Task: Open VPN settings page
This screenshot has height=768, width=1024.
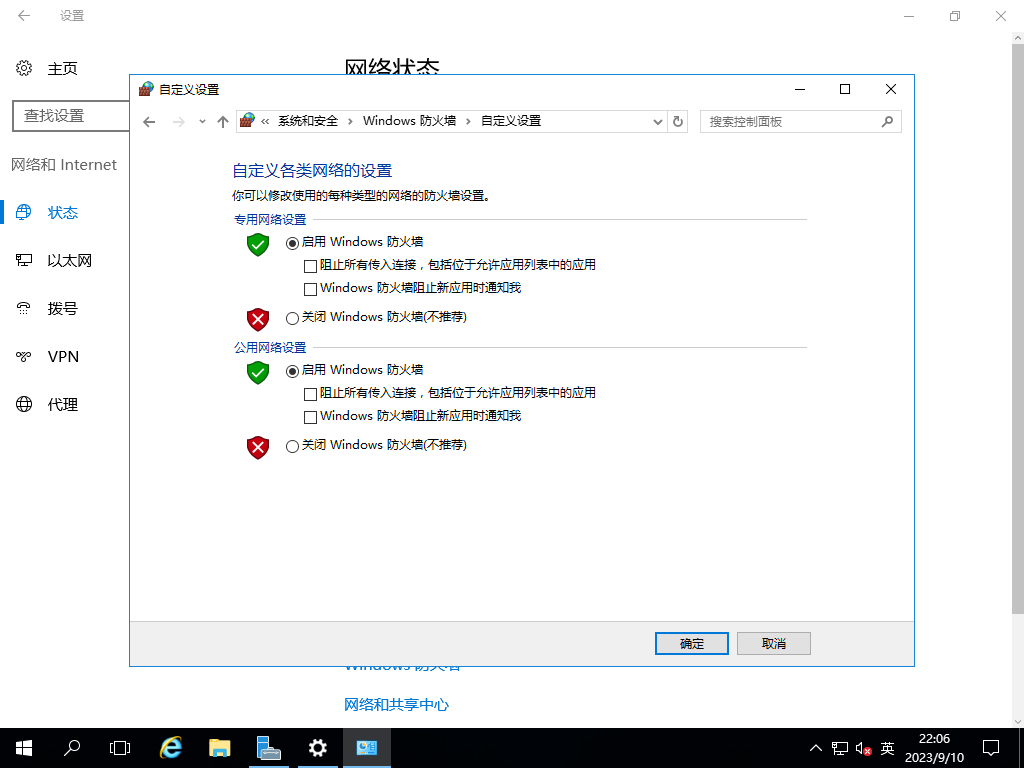Action: (x=65, y=357)
